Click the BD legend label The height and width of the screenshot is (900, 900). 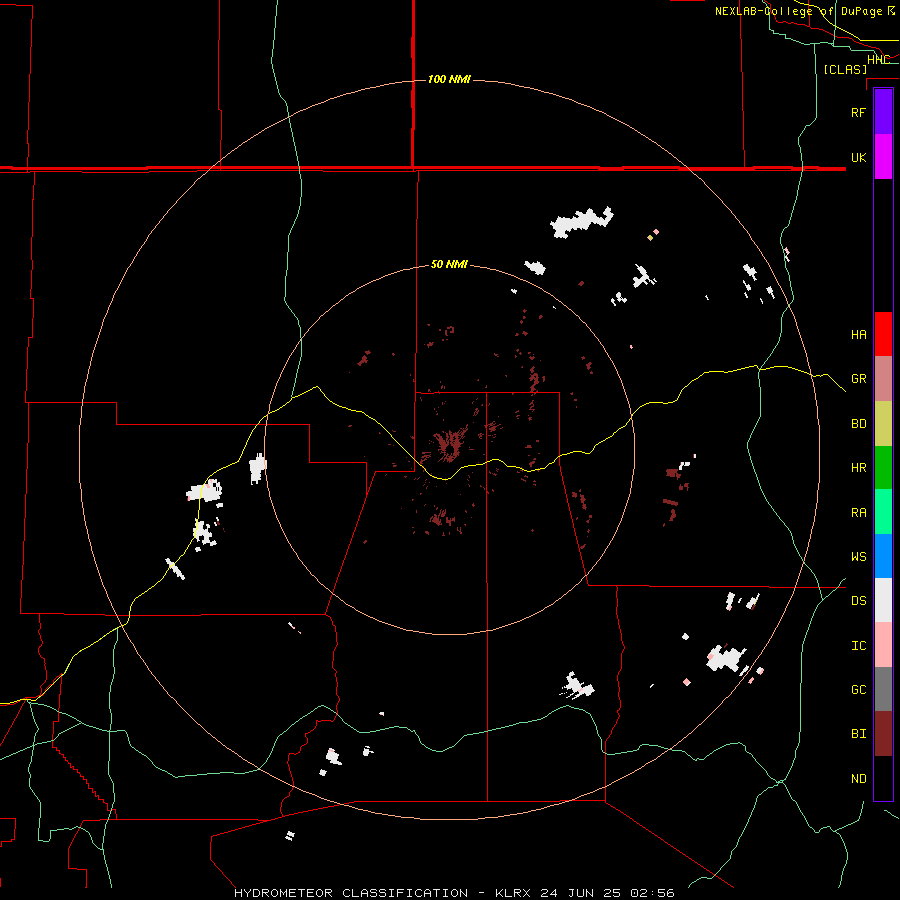pos(858,424)
